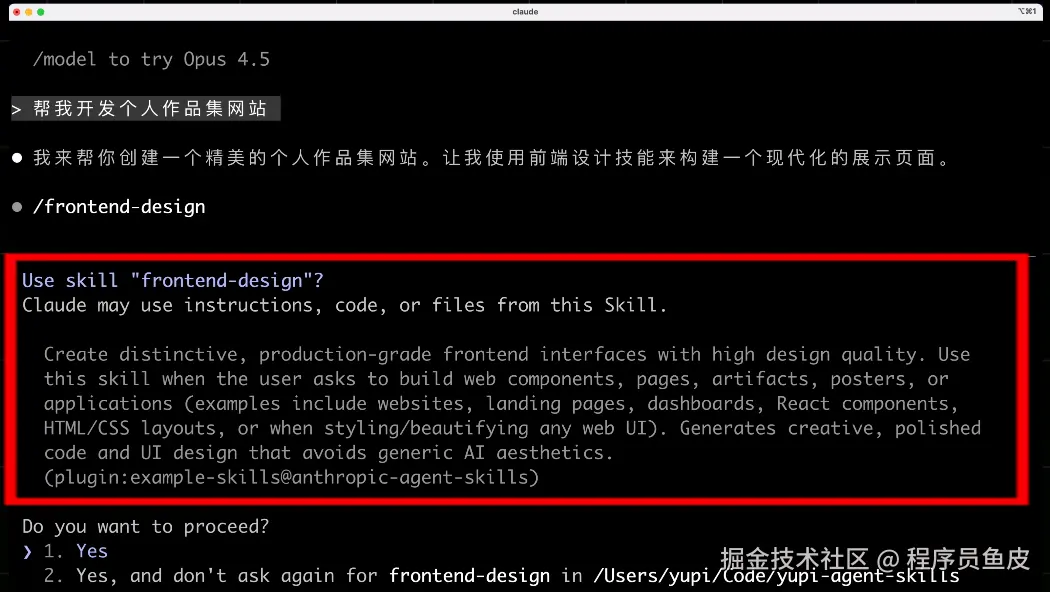Select option 1 Yes
Screen dimensions: 1050x592
pyautogui.click(x=76, y=551)
